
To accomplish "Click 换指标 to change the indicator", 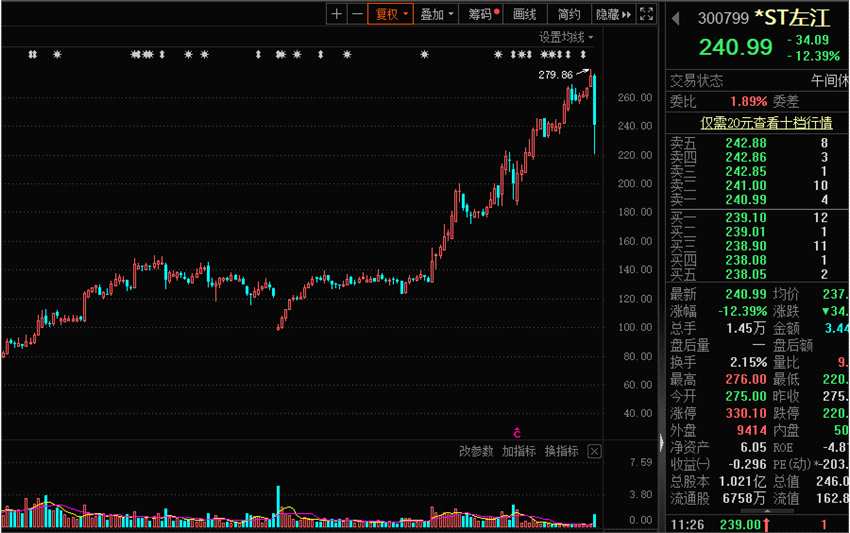I will coord(562,451).
